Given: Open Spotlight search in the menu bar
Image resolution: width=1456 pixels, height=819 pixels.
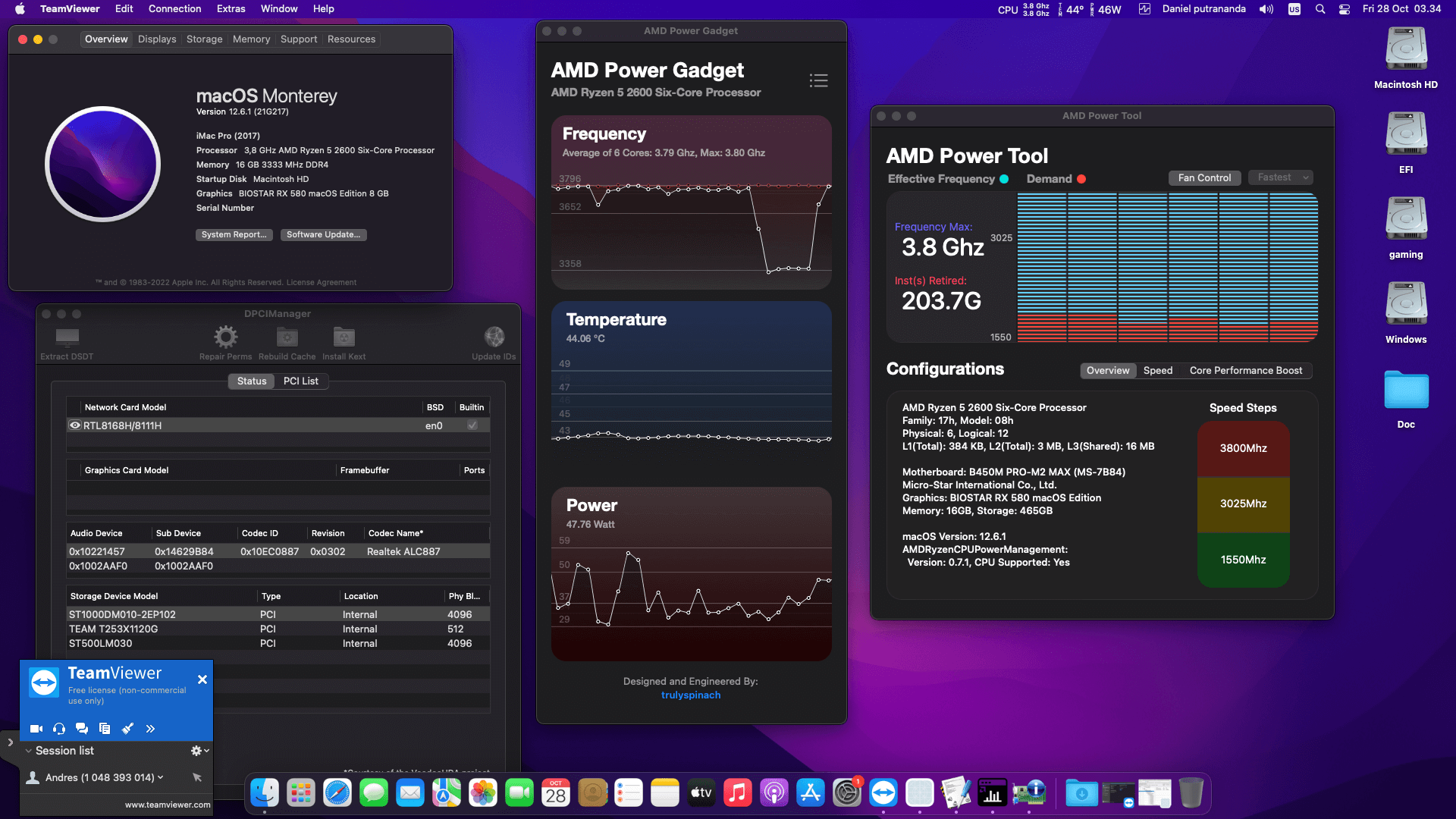Looking at the screenshot, I should coord(1320,9).
